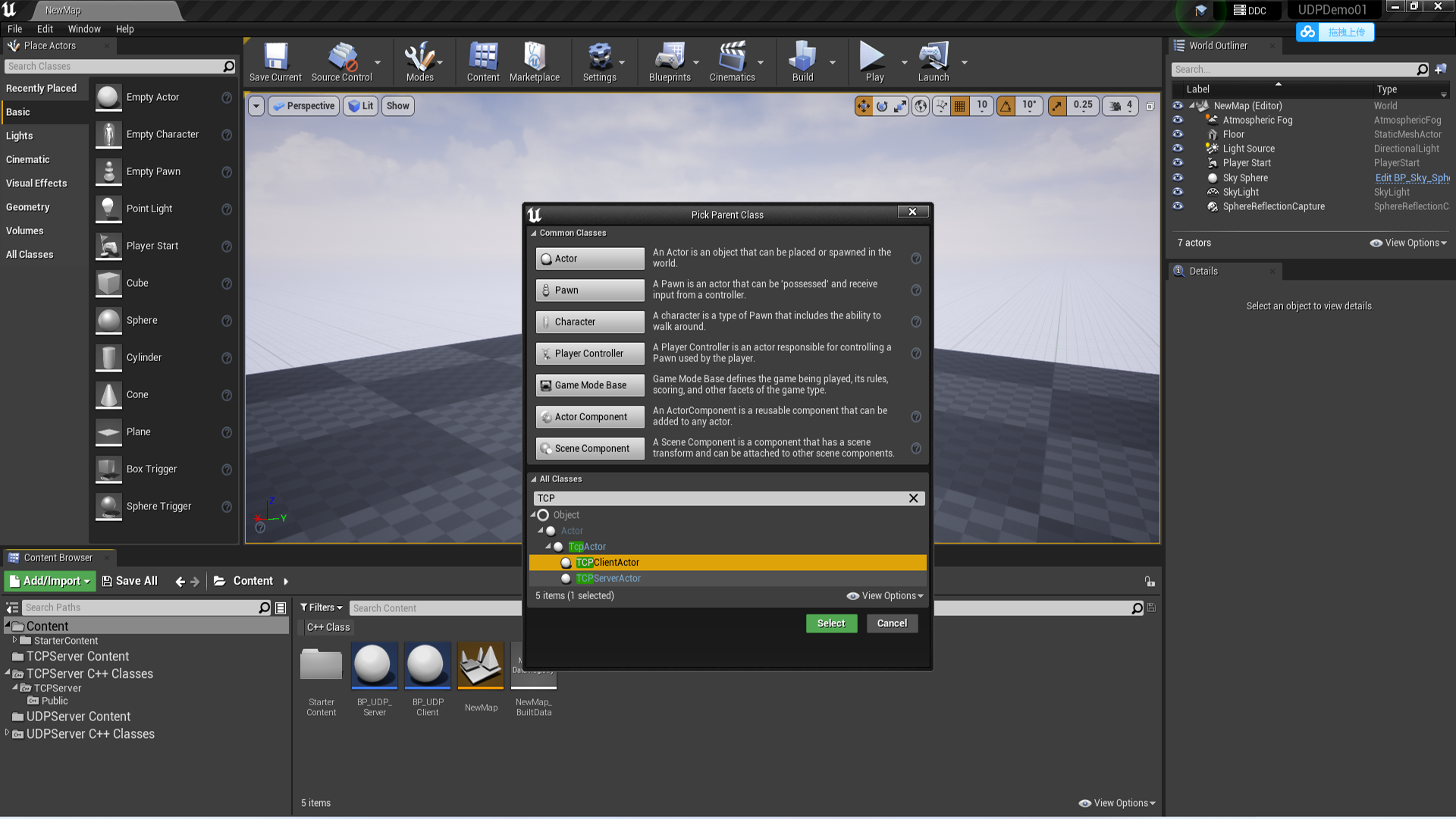The image size is (1456, 819).
Task: Toggle visibility of the Floor actor
Action: coord(1178,134)
